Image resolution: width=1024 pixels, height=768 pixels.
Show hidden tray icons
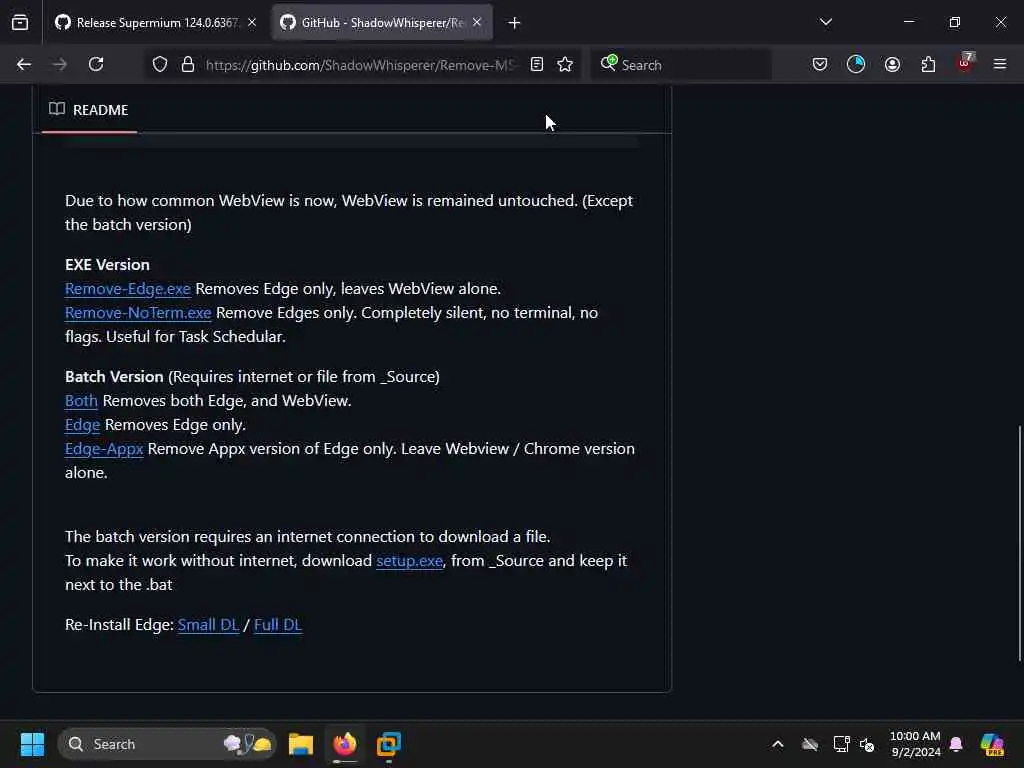click(x=778, y=744)
